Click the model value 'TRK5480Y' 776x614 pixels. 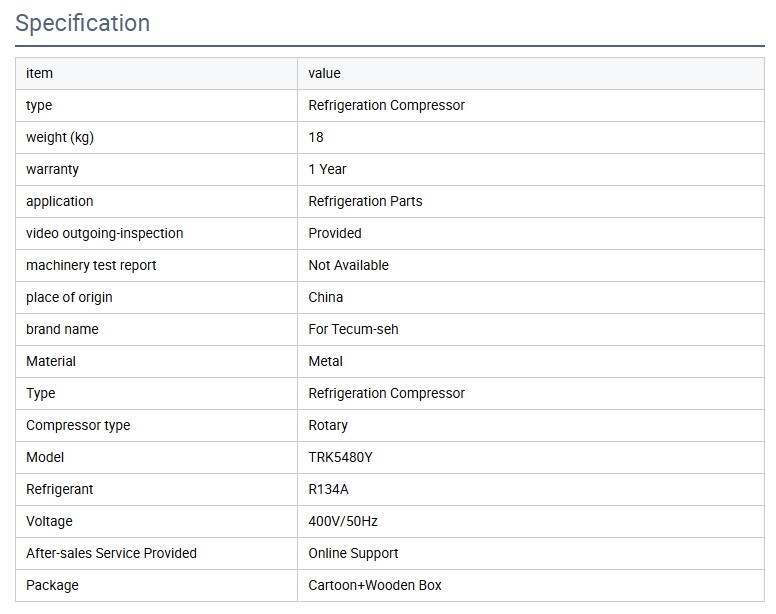[x=340, y=457]
